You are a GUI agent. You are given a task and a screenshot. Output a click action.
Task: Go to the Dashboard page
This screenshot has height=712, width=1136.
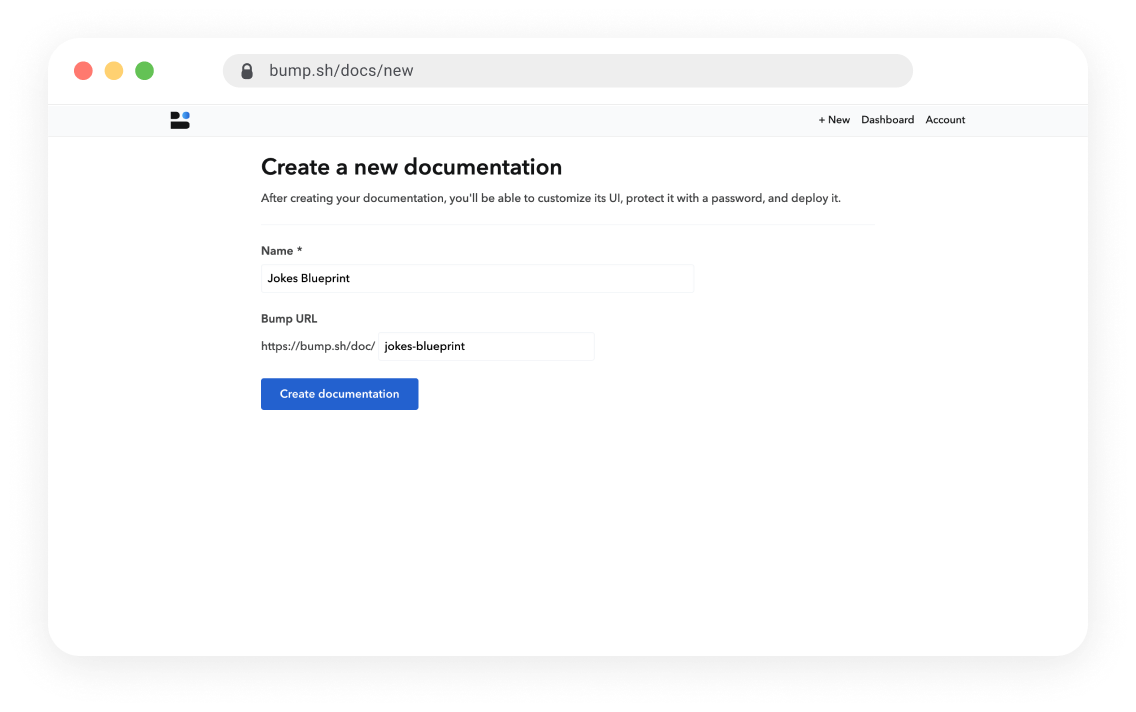(887, 119)
